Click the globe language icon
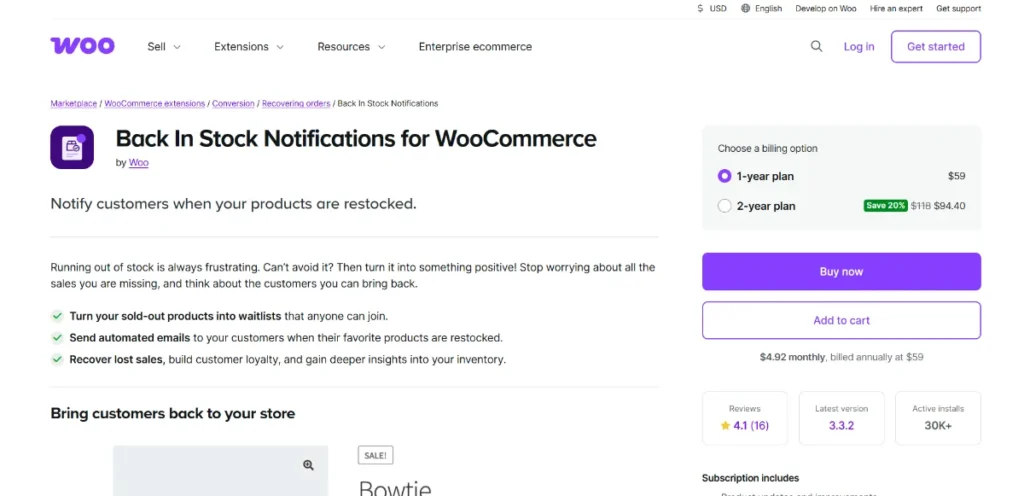 746,8
